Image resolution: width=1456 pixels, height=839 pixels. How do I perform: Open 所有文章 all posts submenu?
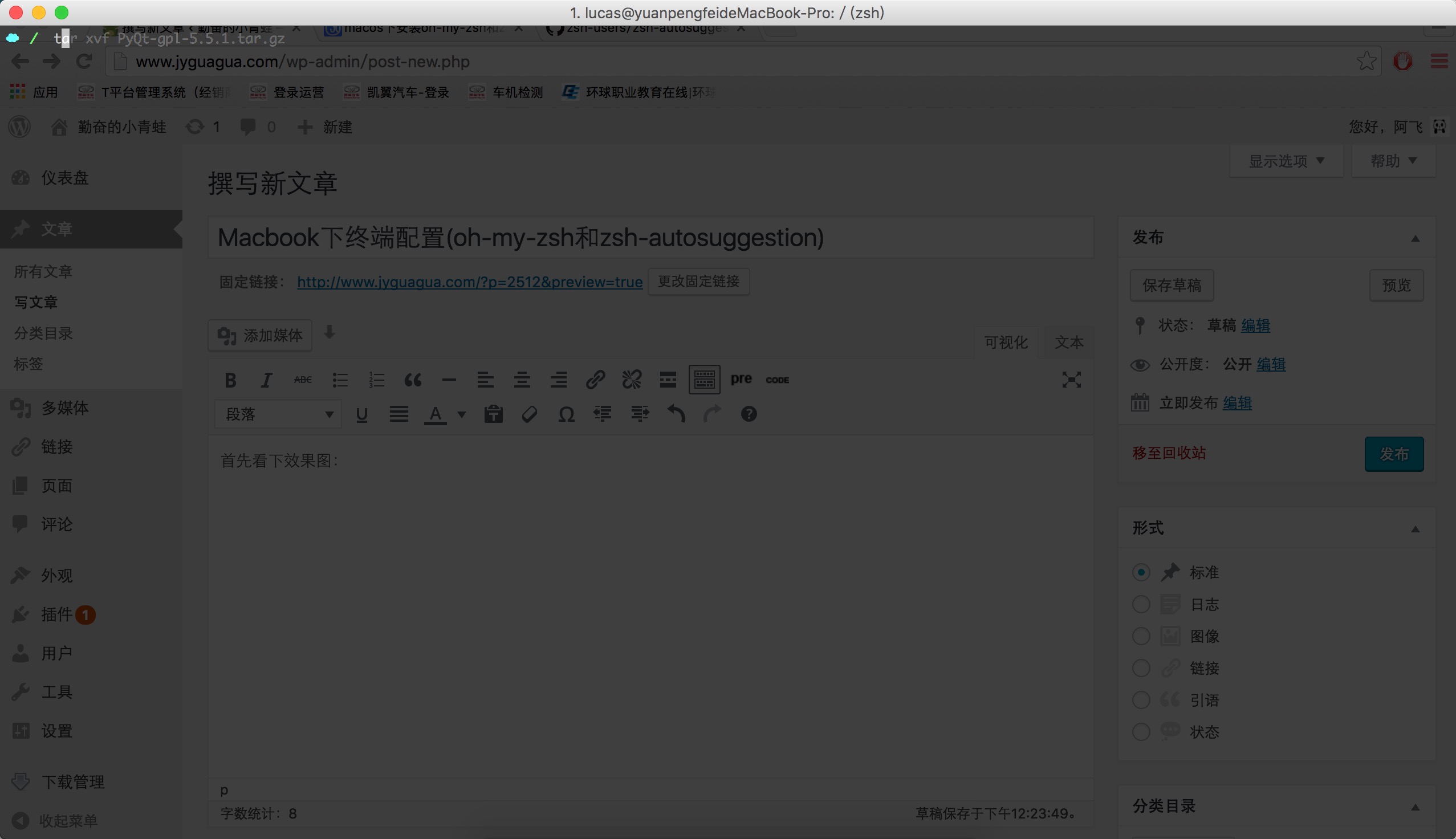tap(43, 271)
